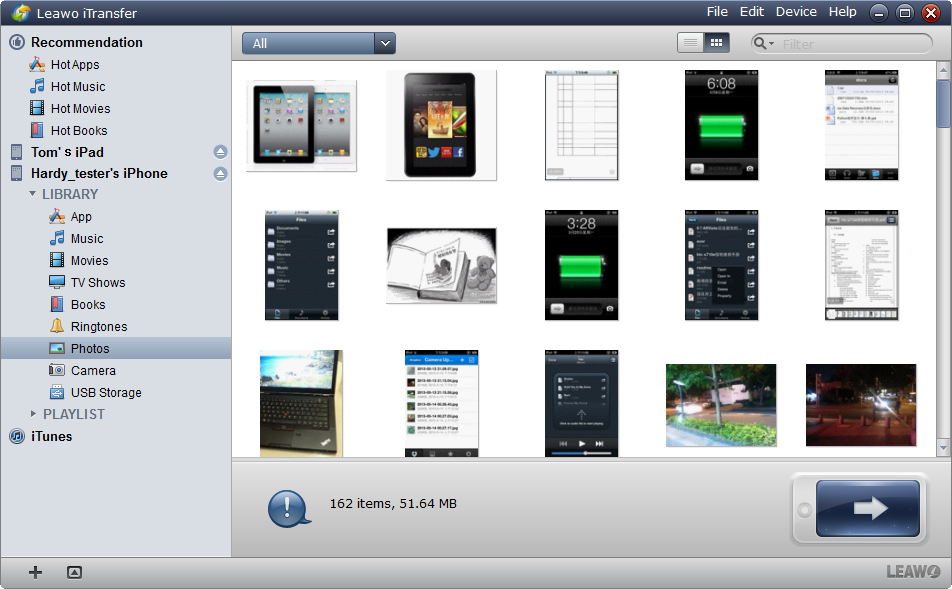Open Camera library category
This screenshot has height=589, width=952.
coord(93,370)
